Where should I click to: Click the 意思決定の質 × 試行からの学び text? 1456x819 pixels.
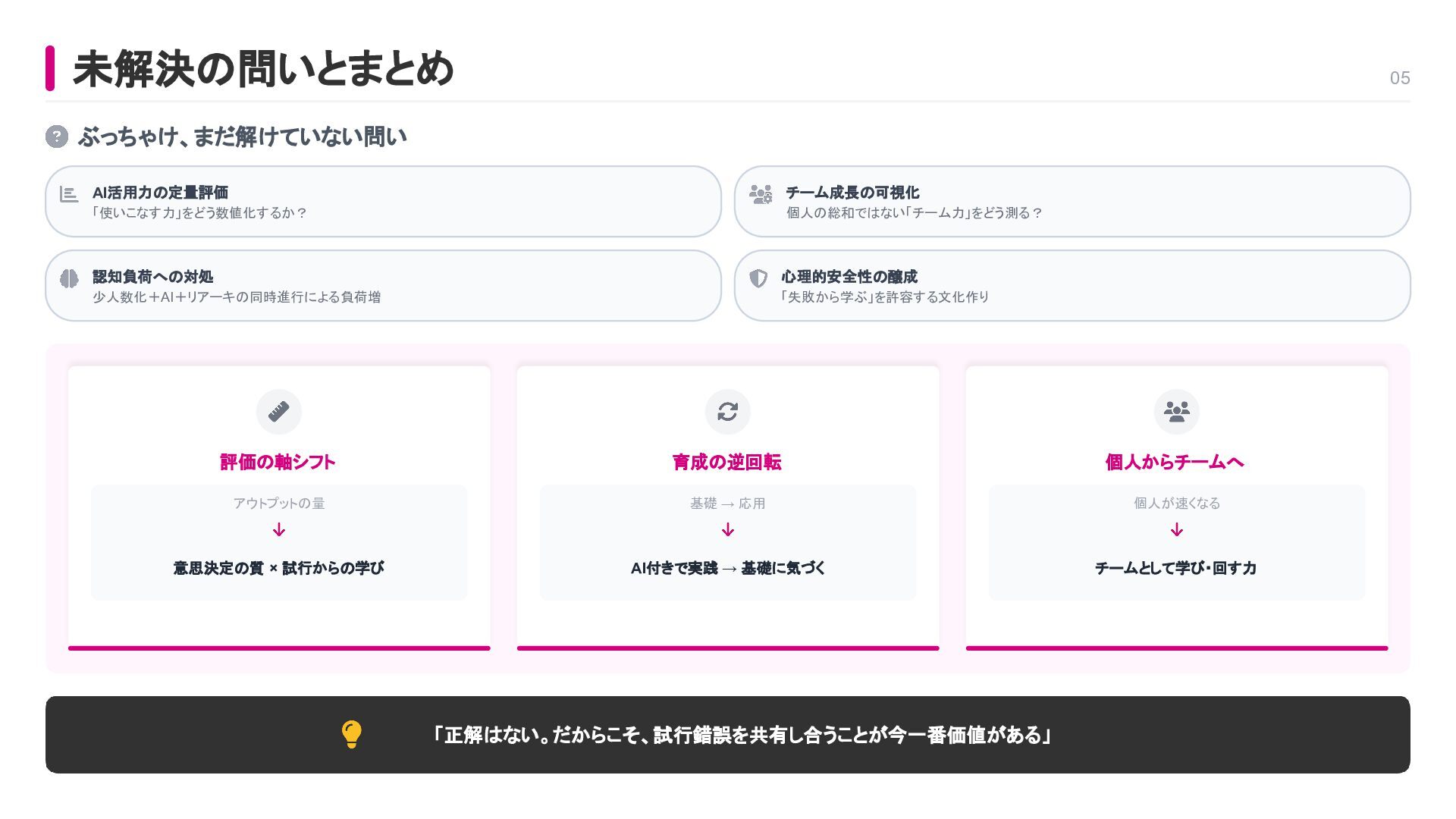tap(278, 568)
